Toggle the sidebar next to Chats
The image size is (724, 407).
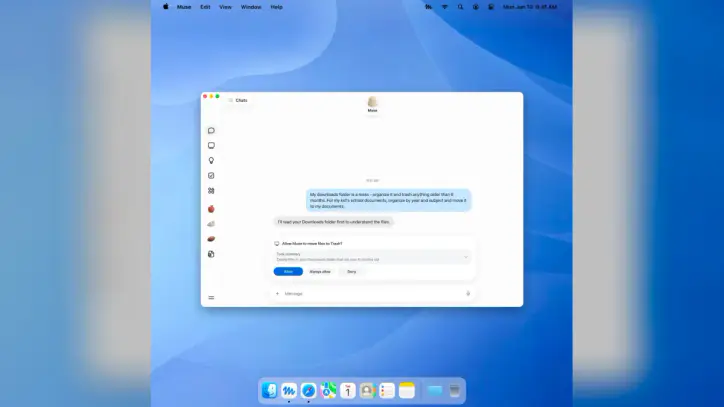point(230,100)
